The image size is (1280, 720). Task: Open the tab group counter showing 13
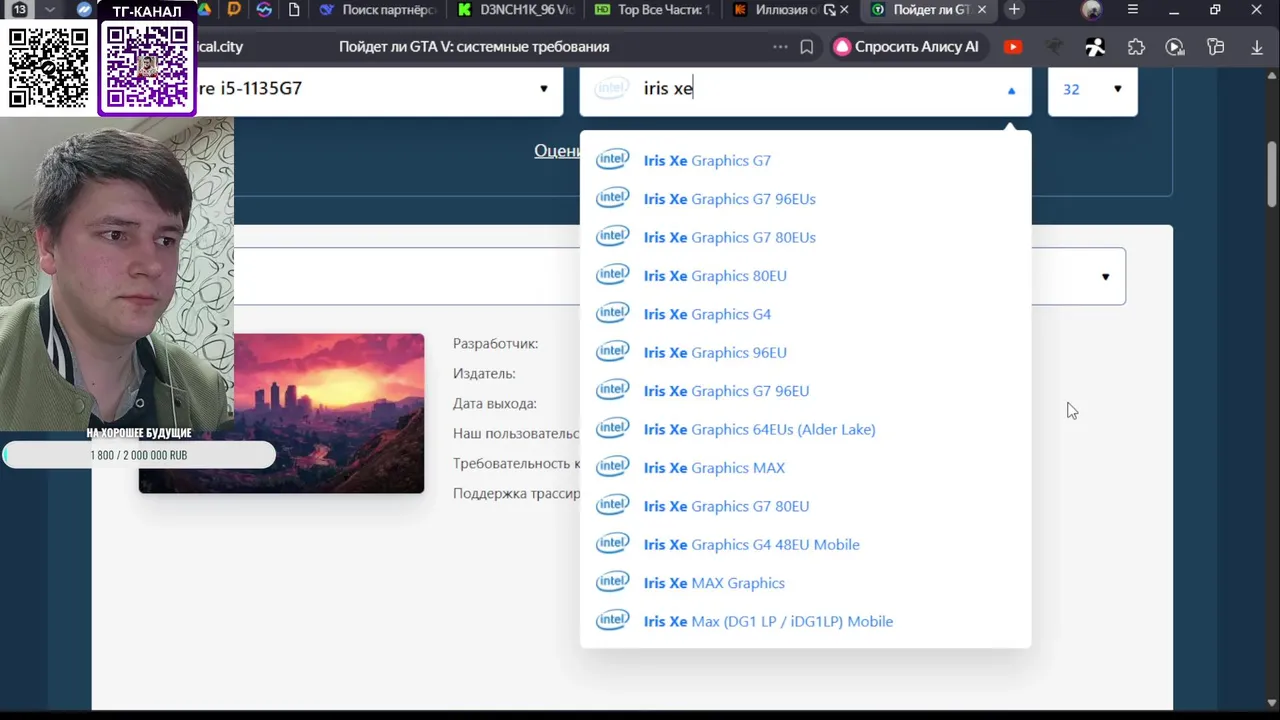[x=19, y=10]
